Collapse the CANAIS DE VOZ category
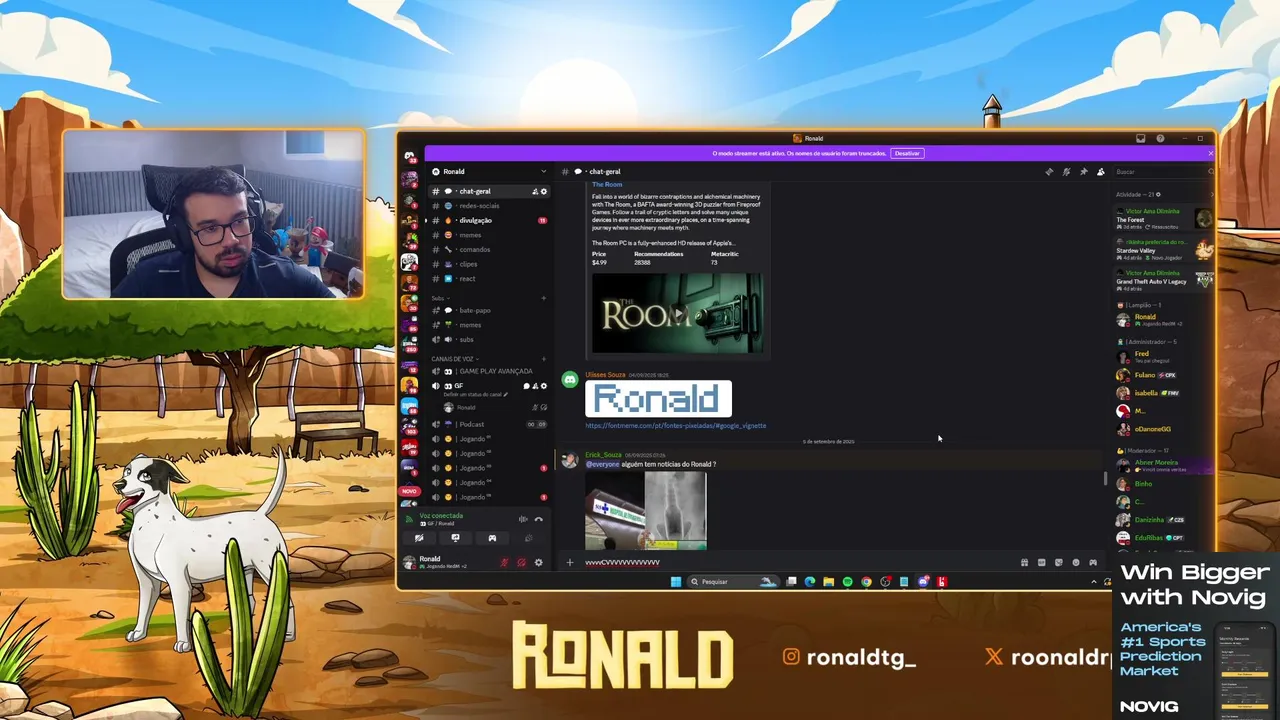 click(x=455, y=358)
